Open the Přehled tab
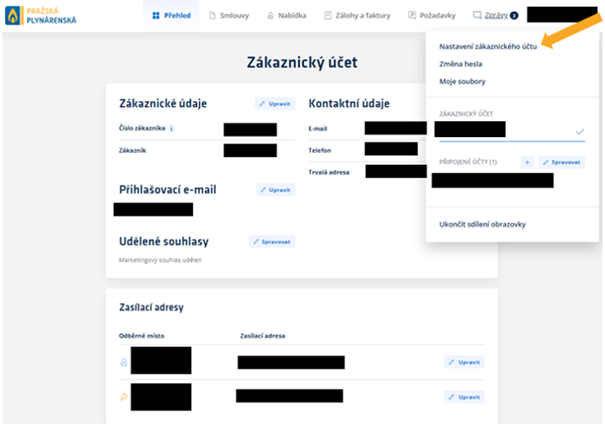Viewport: 605px width, 424px height. 172,16
